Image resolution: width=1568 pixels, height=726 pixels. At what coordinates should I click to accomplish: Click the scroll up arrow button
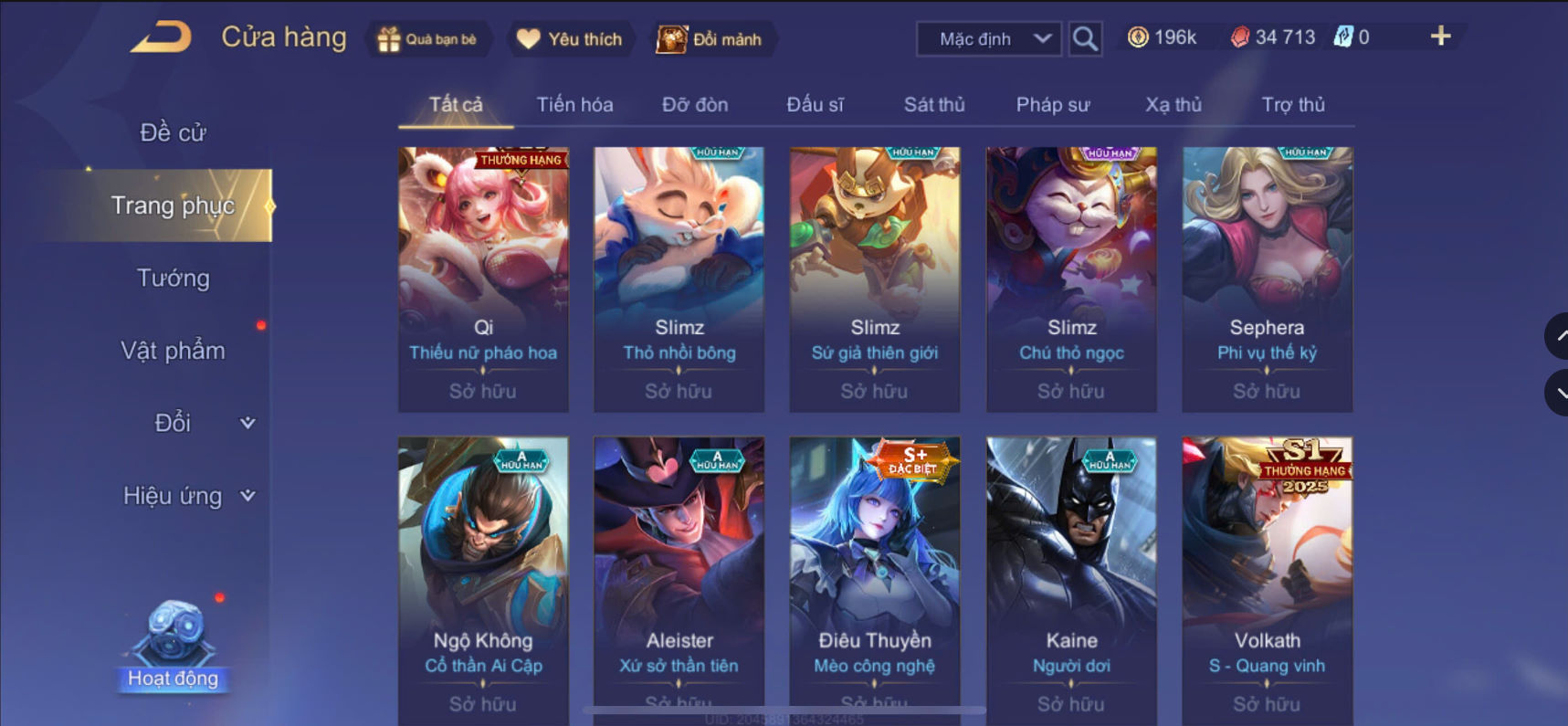[1557, 336]
